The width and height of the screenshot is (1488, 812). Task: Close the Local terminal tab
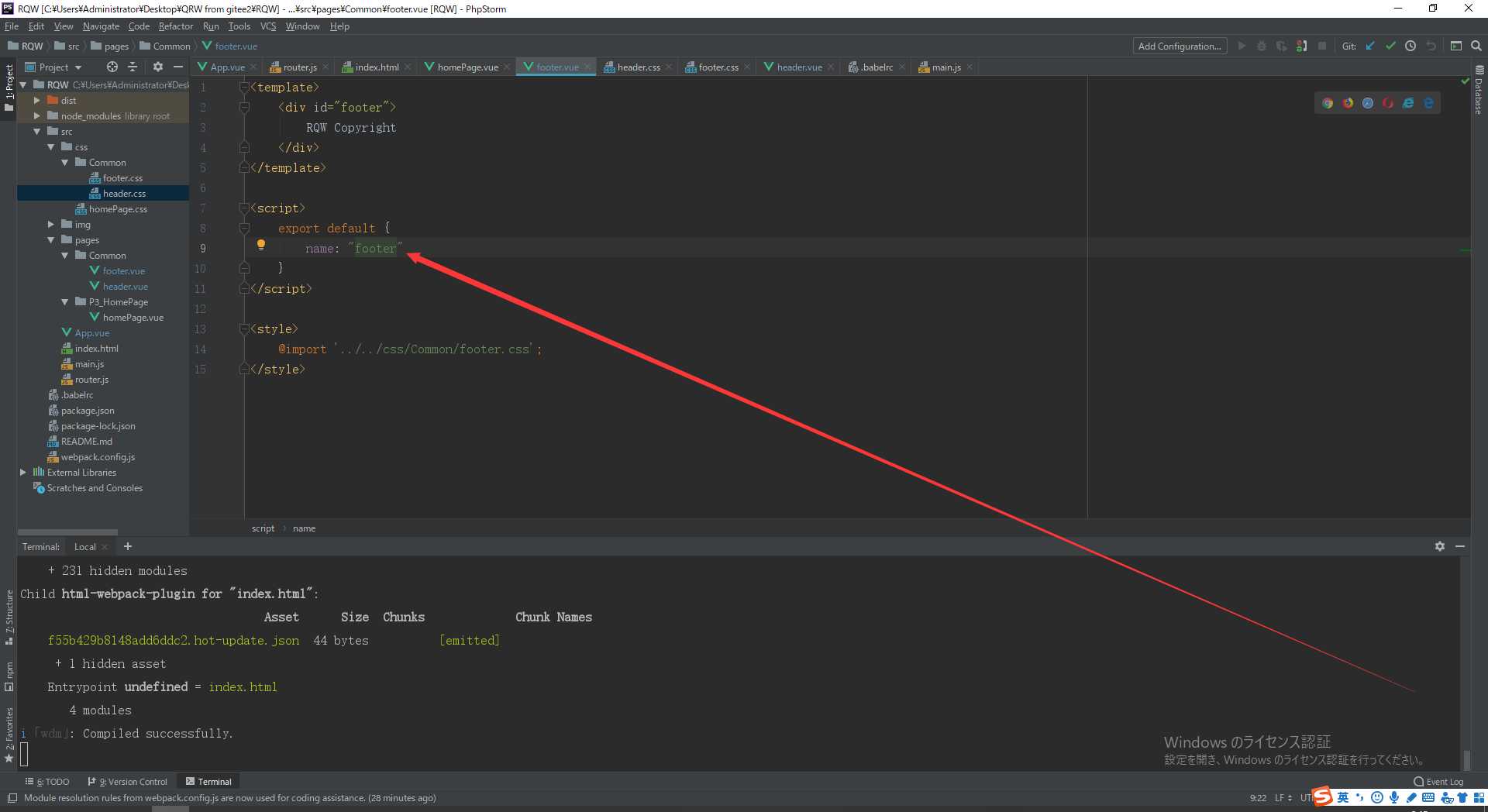point(105,547)
